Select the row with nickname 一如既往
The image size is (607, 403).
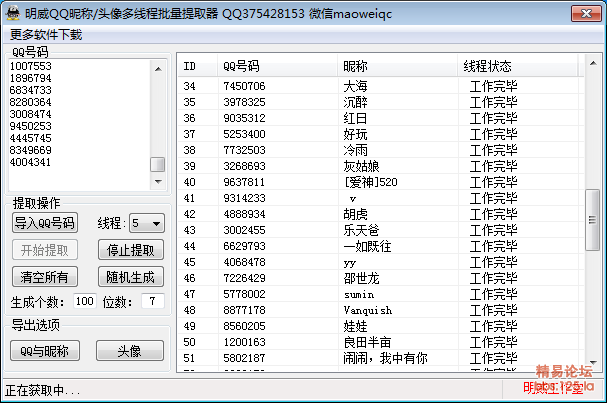[381, 246]
